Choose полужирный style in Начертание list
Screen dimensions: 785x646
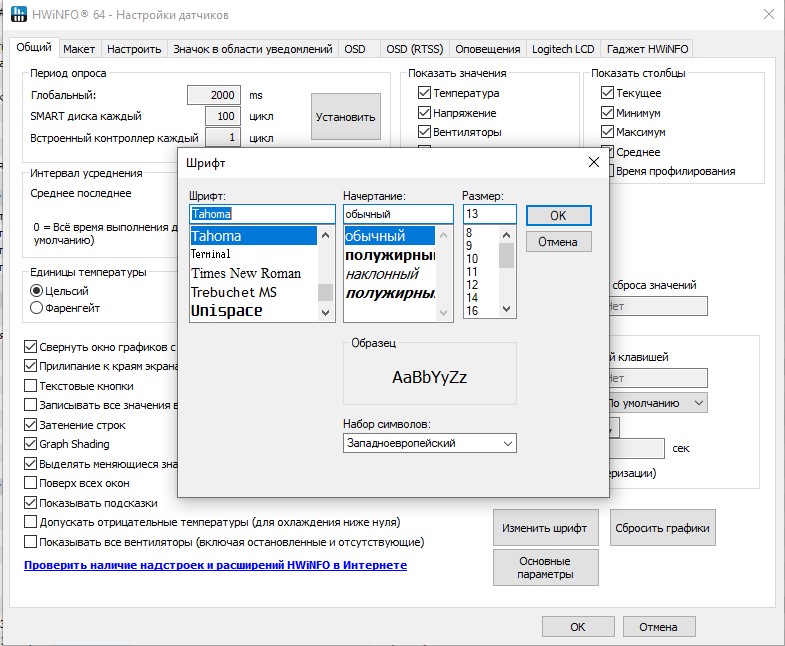(x=390, y=255)
